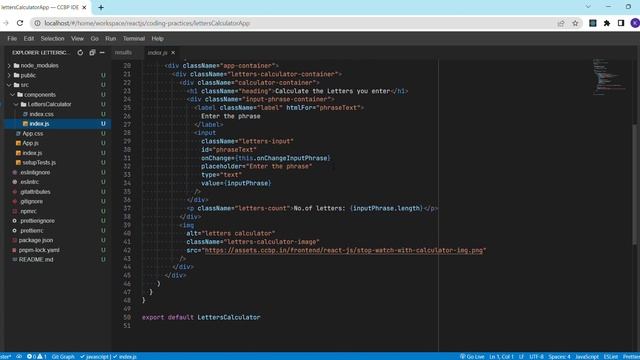Select the JavaScript language mode
The height and width of the screenshot is (360, 640).
[587, 356]
